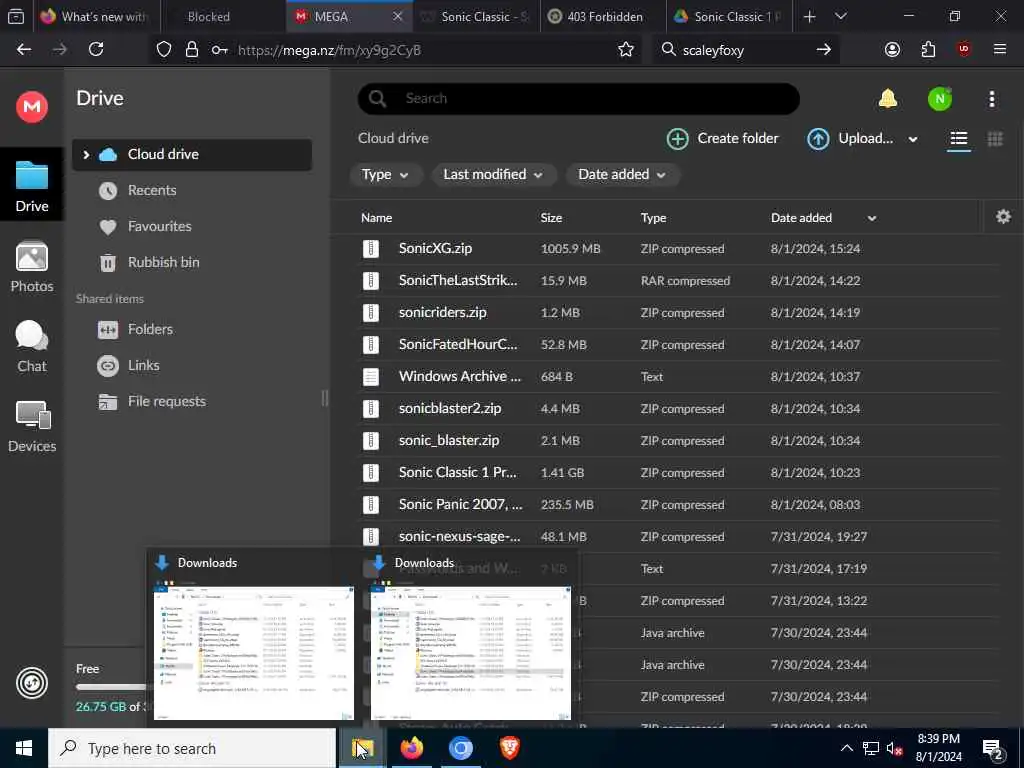Open the Rubbish bin

(x=191, y=262)
